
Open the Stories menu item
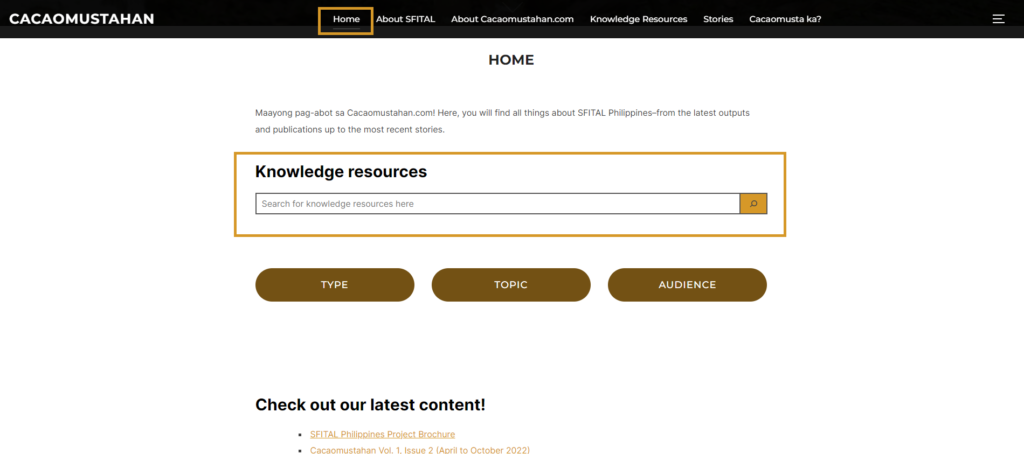pos(718,19)
